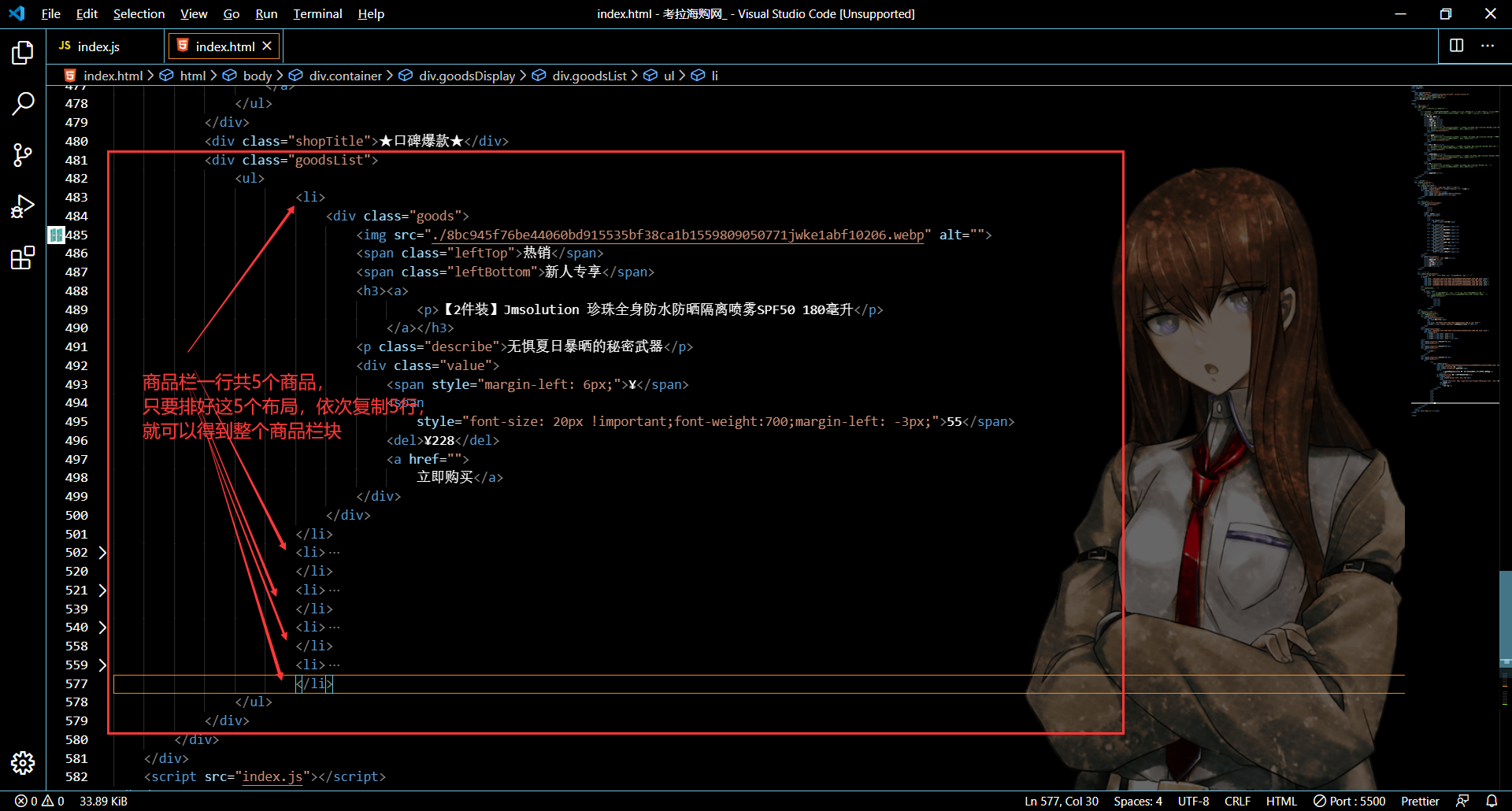
Task: Open the Explorer view in activity bar
Action: [x=23, y=54]
